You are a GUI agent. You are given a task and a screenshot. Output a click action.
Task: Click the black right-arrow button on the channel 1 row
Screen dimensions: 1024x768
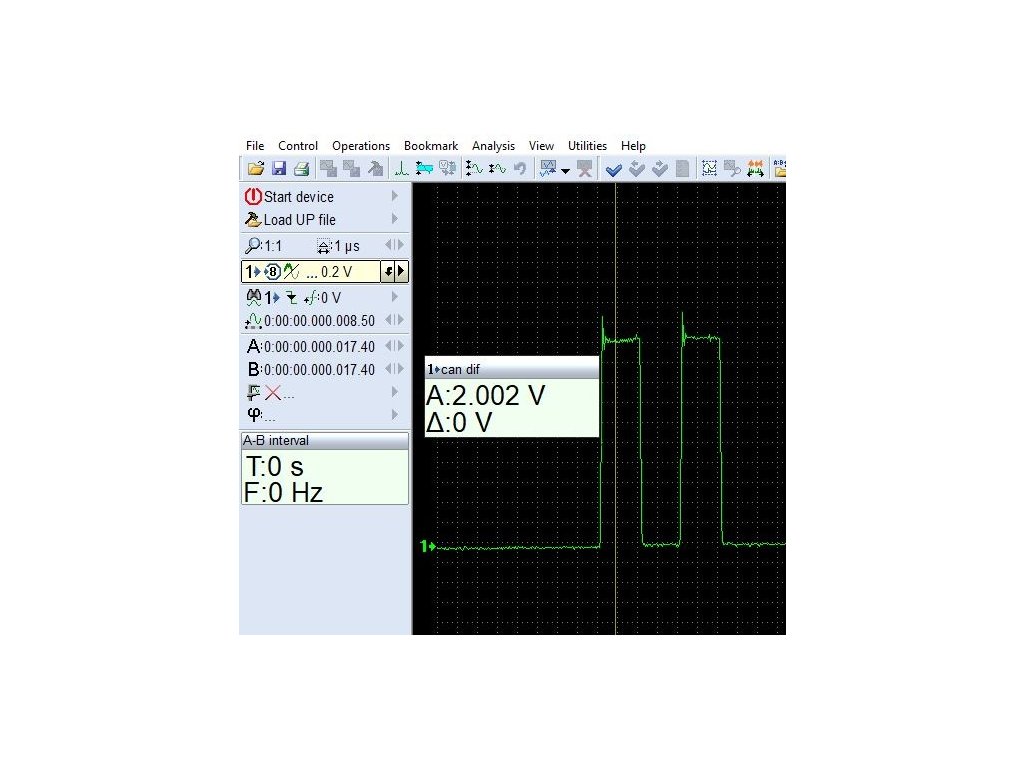point(402,272)
